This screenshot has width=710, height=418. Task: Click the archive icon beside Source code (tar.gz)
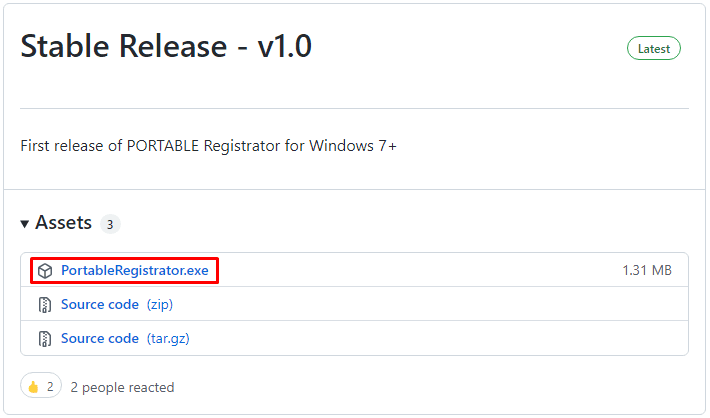coord(45,339)
